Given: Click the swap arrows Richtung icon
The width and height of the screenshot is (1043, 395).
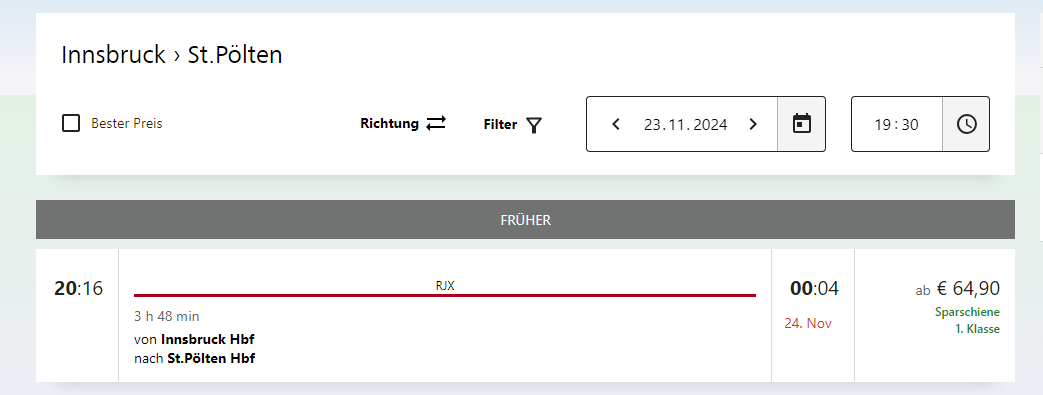Looking at the screenshot, I should (x=436, y=124).
